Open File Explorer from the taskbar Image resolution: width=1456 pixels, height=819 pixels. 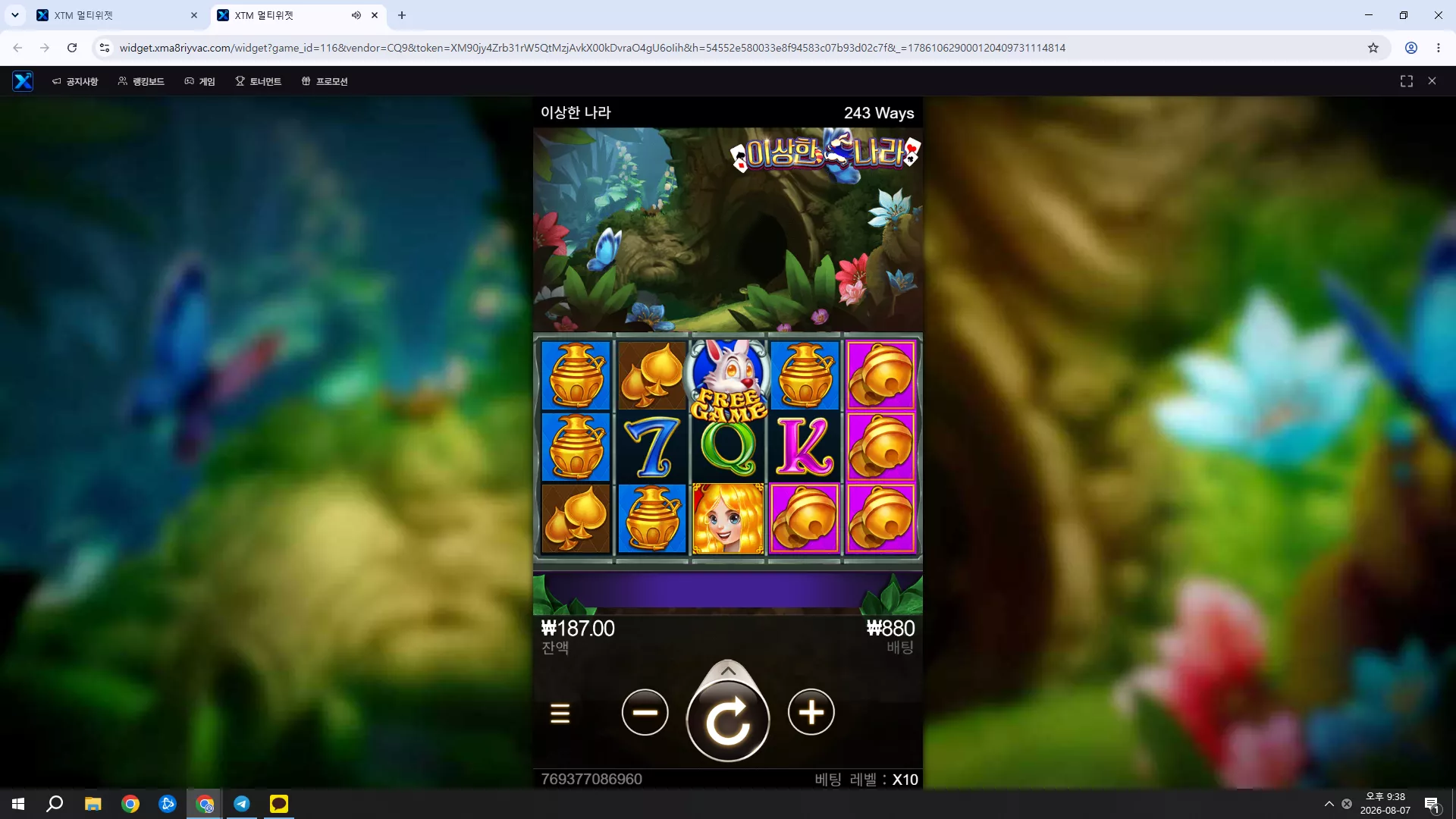(x=93, y=804)
